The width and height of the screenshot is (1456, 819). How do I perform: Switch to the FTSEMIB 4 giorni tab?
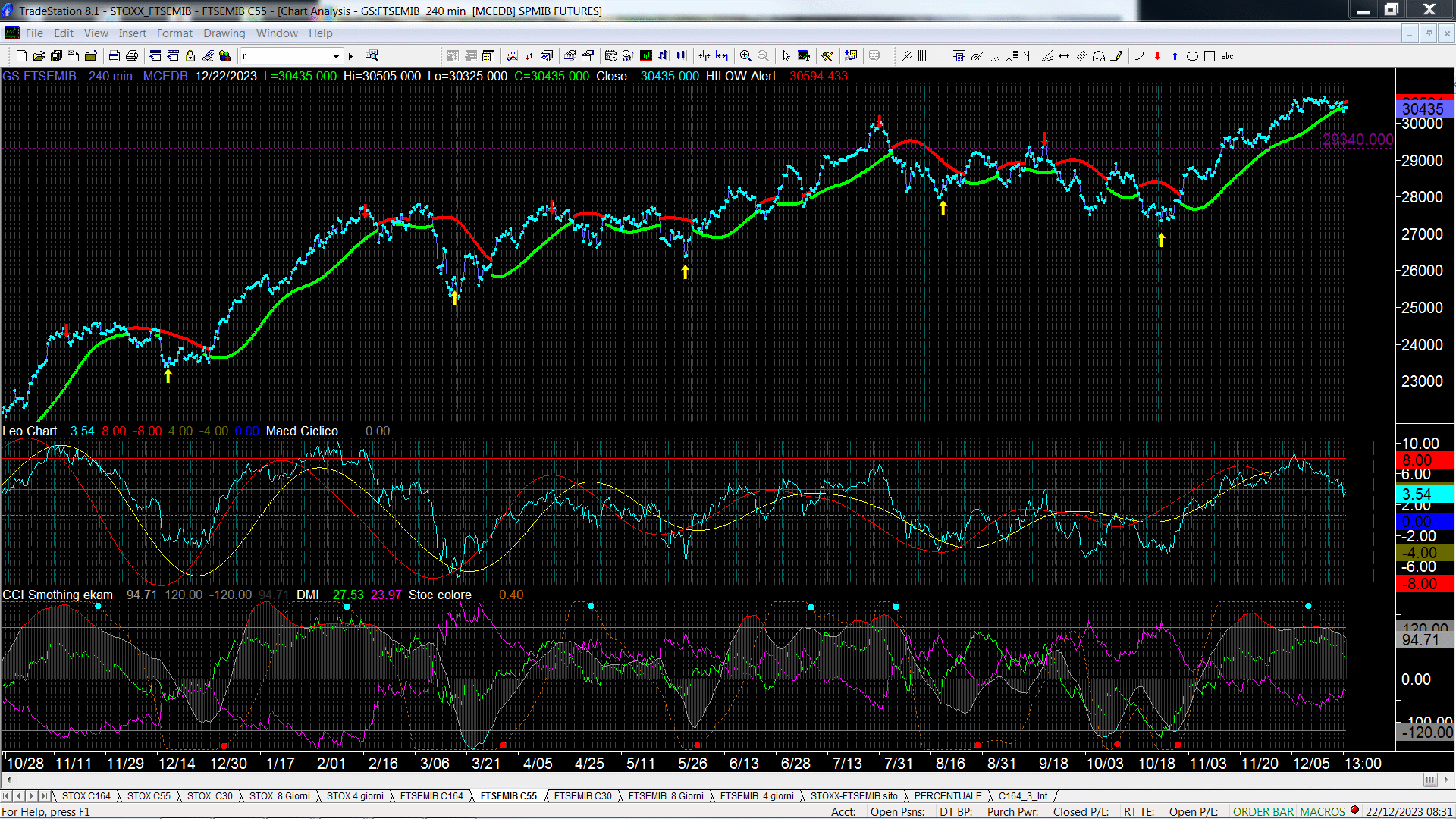click(x=757, y=796)
